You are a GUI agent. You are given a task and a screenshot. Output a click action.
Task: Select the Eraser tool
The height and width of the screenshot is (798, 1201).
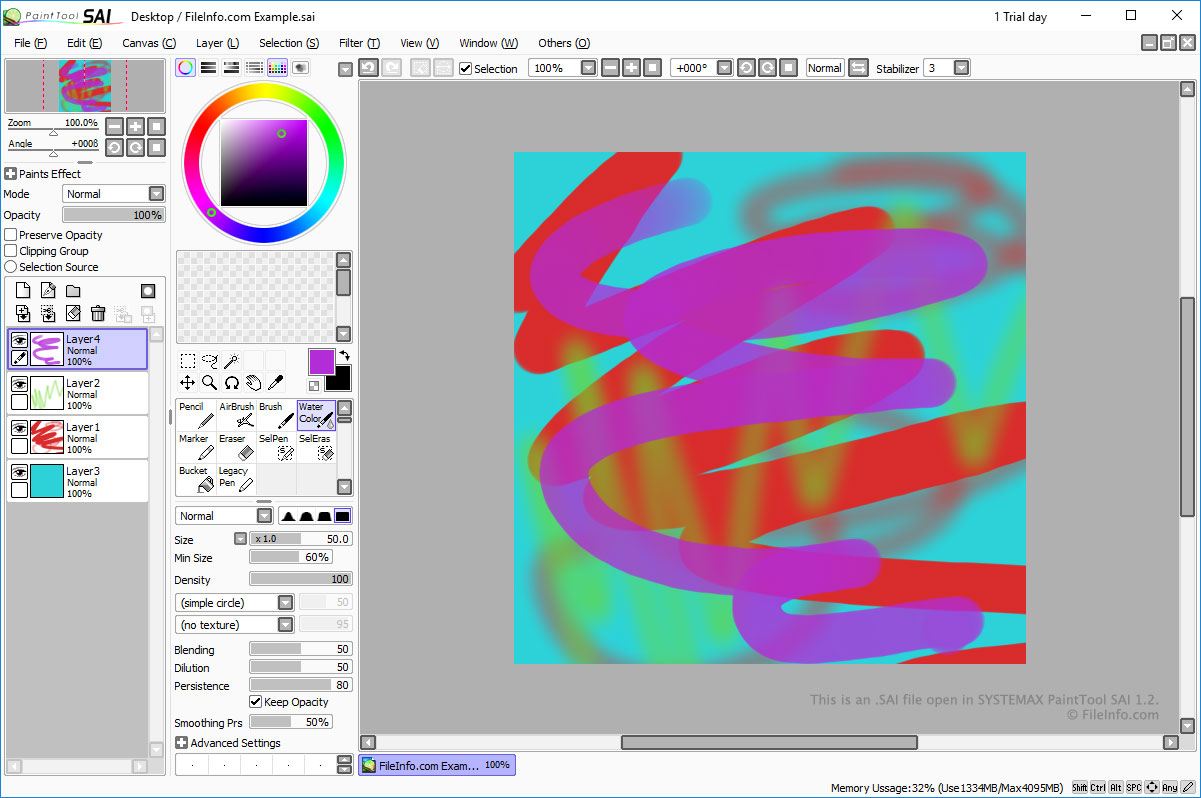(236, 447)
